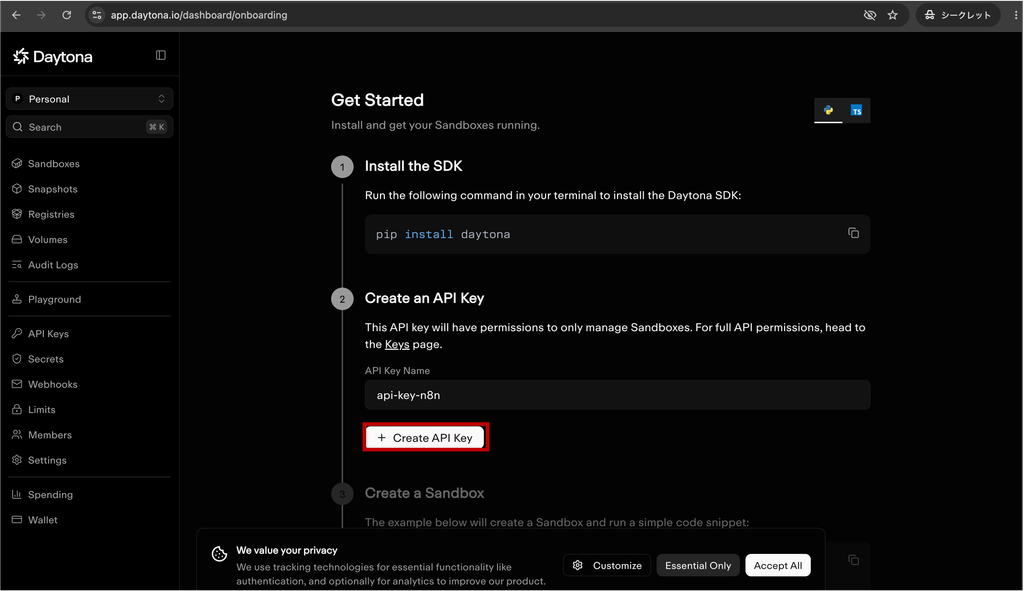Viewport: 1024px width, 591px height.
Task: Follow the Keys page link
Action: point(397,344)
